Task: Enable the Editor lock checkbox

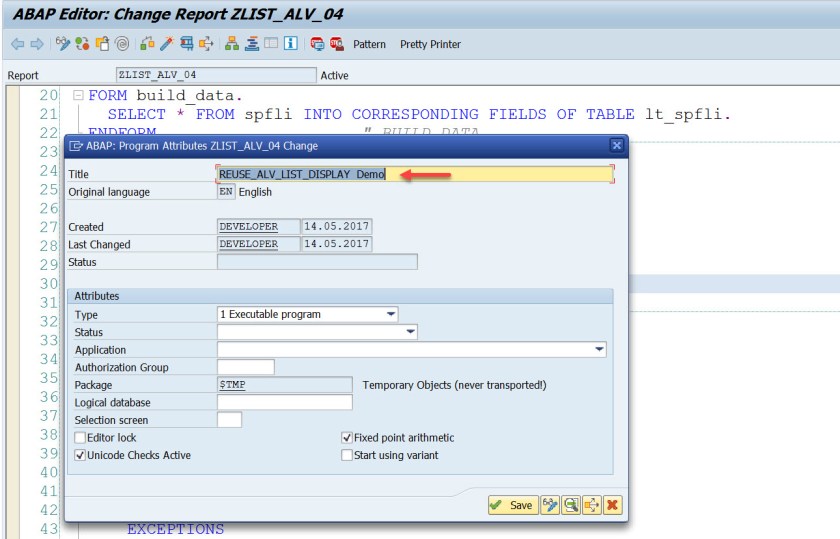Action: click(x=80, y=438)
